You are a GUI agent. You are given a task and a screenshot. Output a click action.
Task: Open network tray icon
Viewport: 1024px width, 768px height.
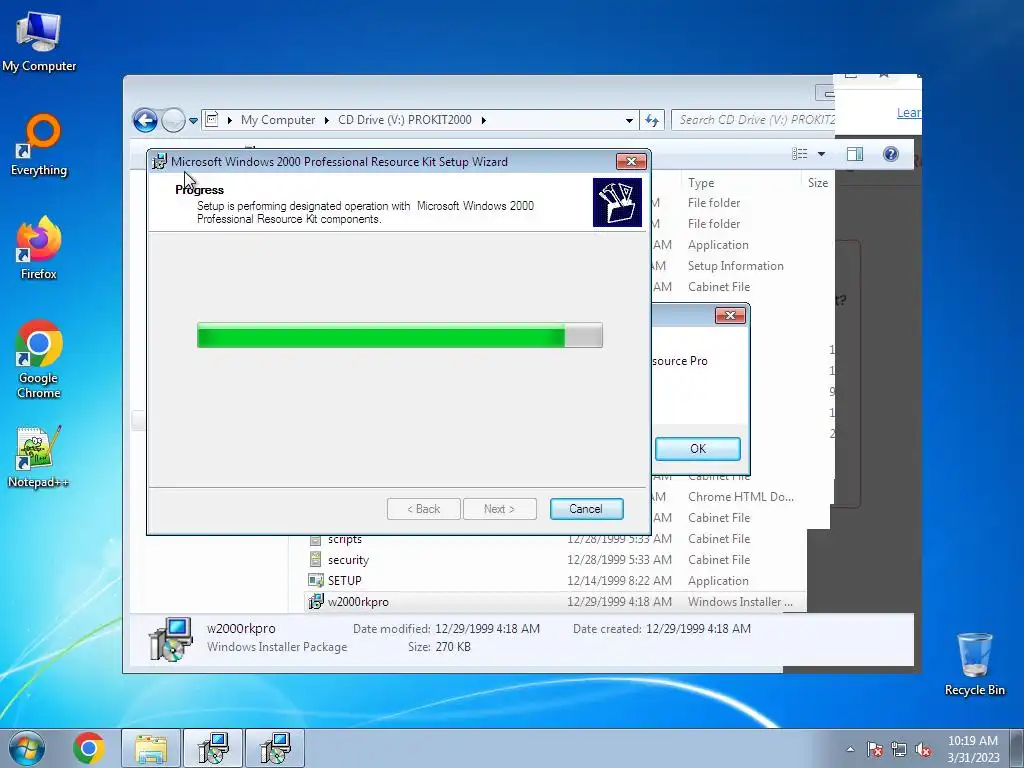coord(899,749)
